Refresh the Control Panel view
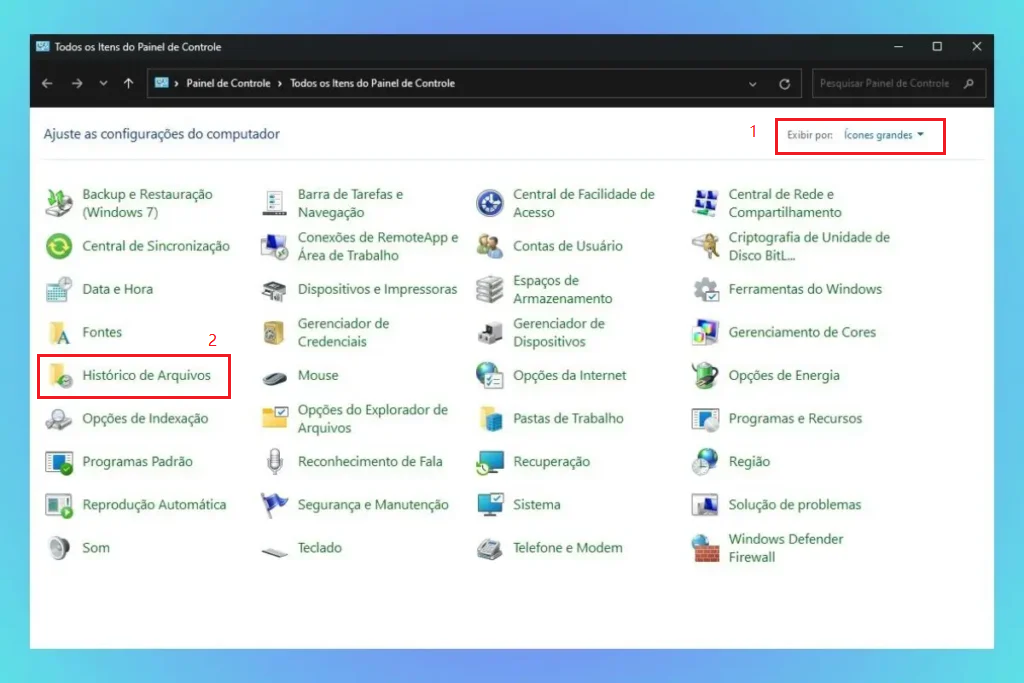Image resolution: width=1024 pixels, height=683 pixels. pos(784,84)
